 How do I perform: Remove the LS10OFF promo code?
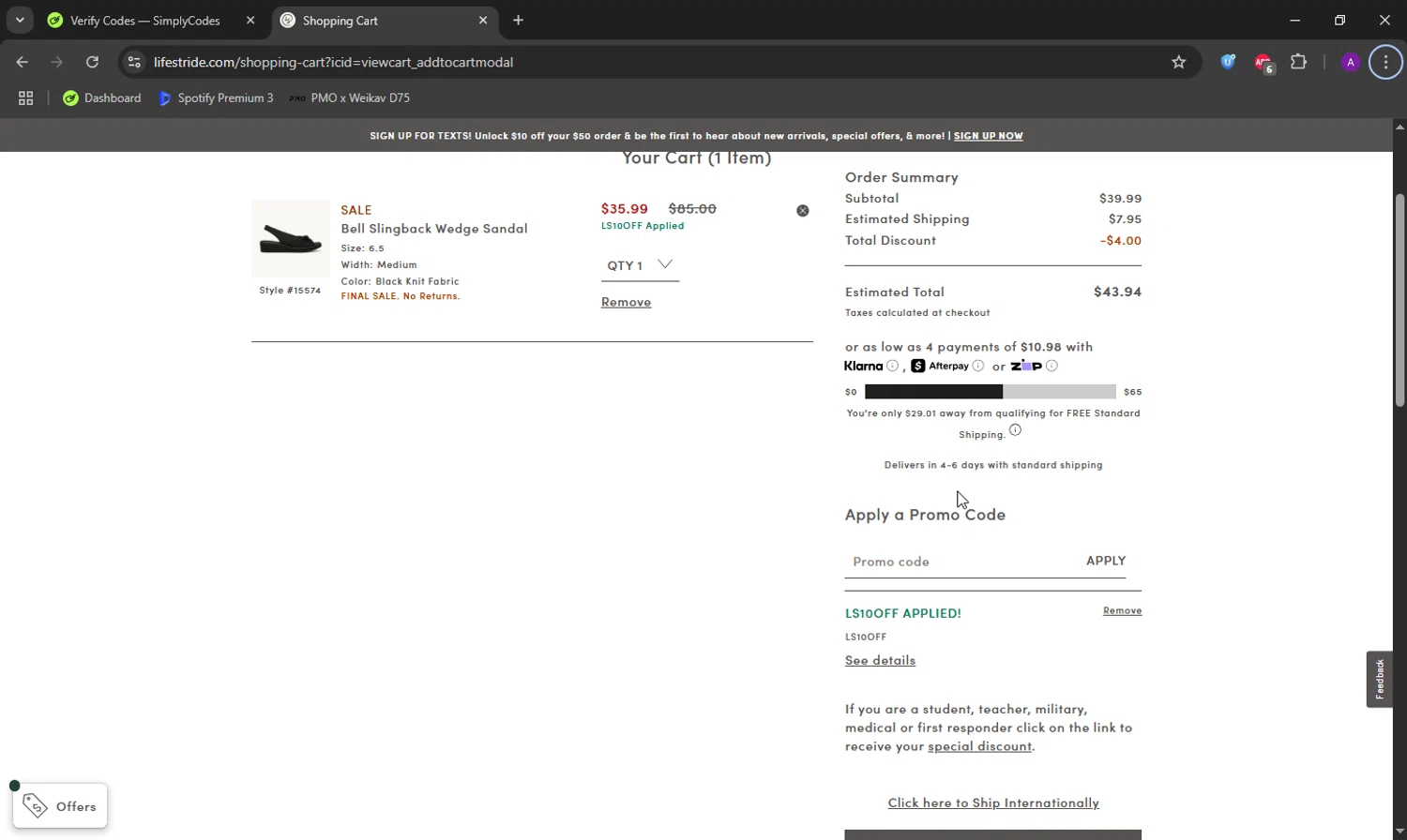(x=1122, y=610)
